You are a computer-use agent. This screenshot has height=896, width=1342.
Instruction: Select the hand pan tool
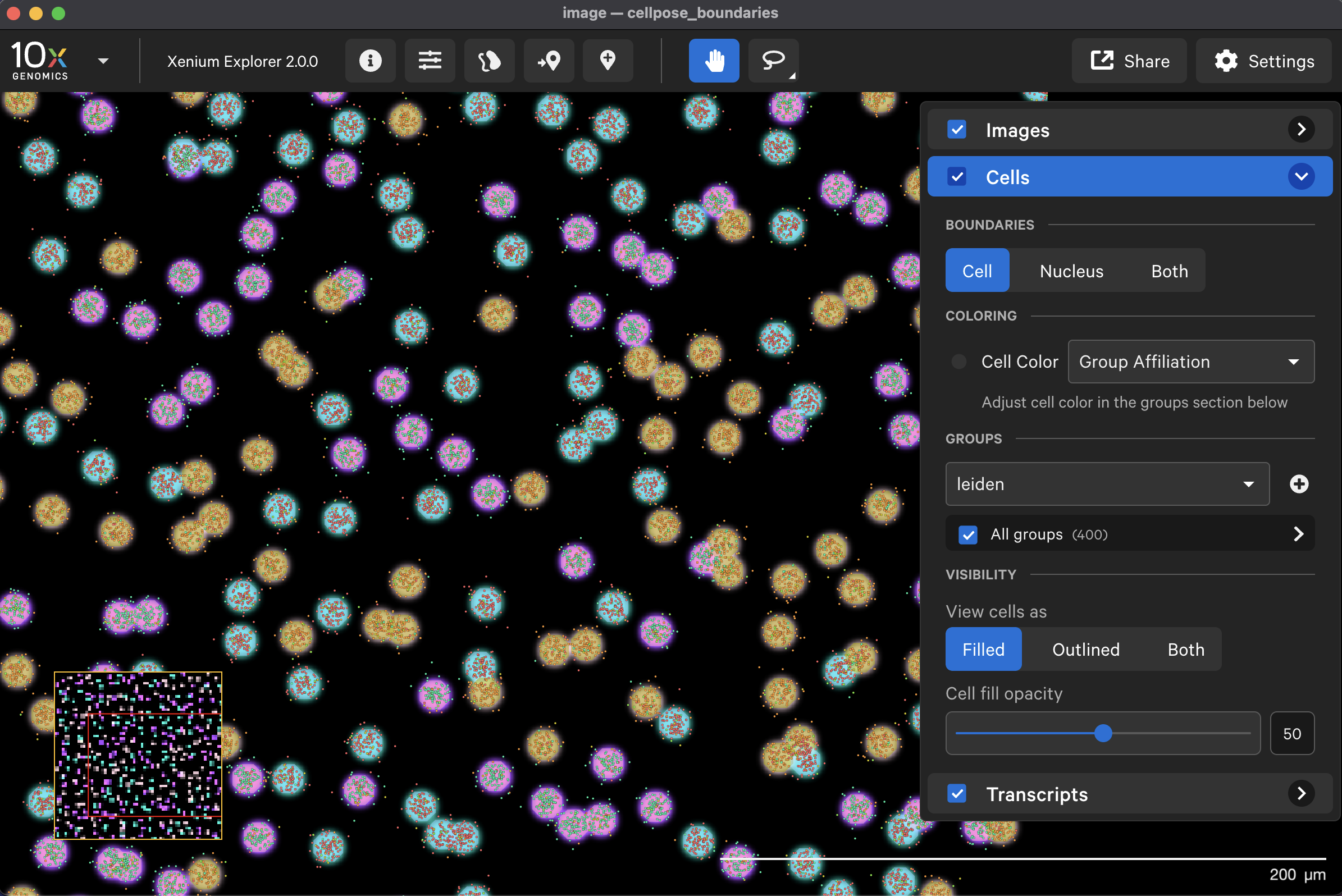coord(713,61)
